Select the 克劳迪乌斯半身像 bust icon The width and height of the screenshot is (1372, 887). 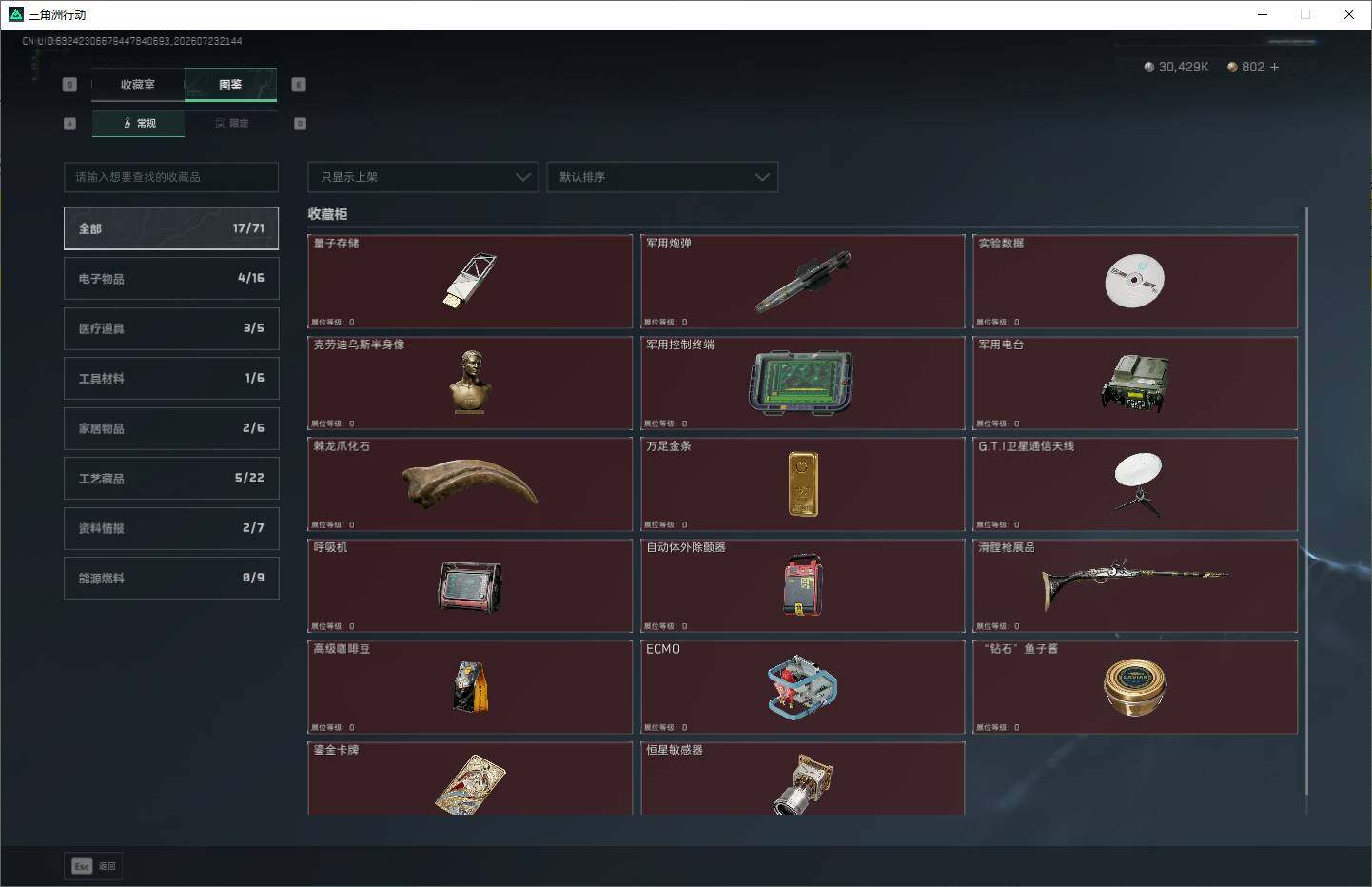pyautogui.click(x=470, y=382)
